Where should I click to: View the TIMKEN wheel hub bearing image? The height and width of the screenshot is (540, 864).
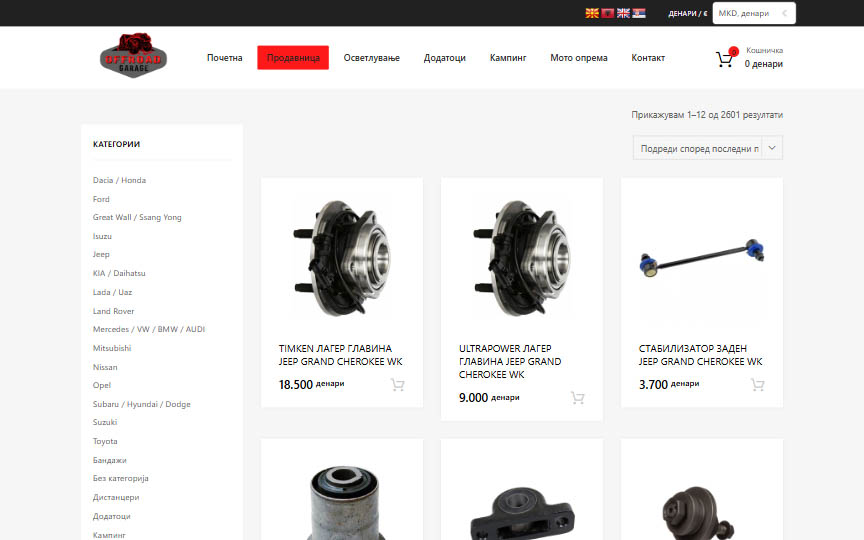point(342,257)
